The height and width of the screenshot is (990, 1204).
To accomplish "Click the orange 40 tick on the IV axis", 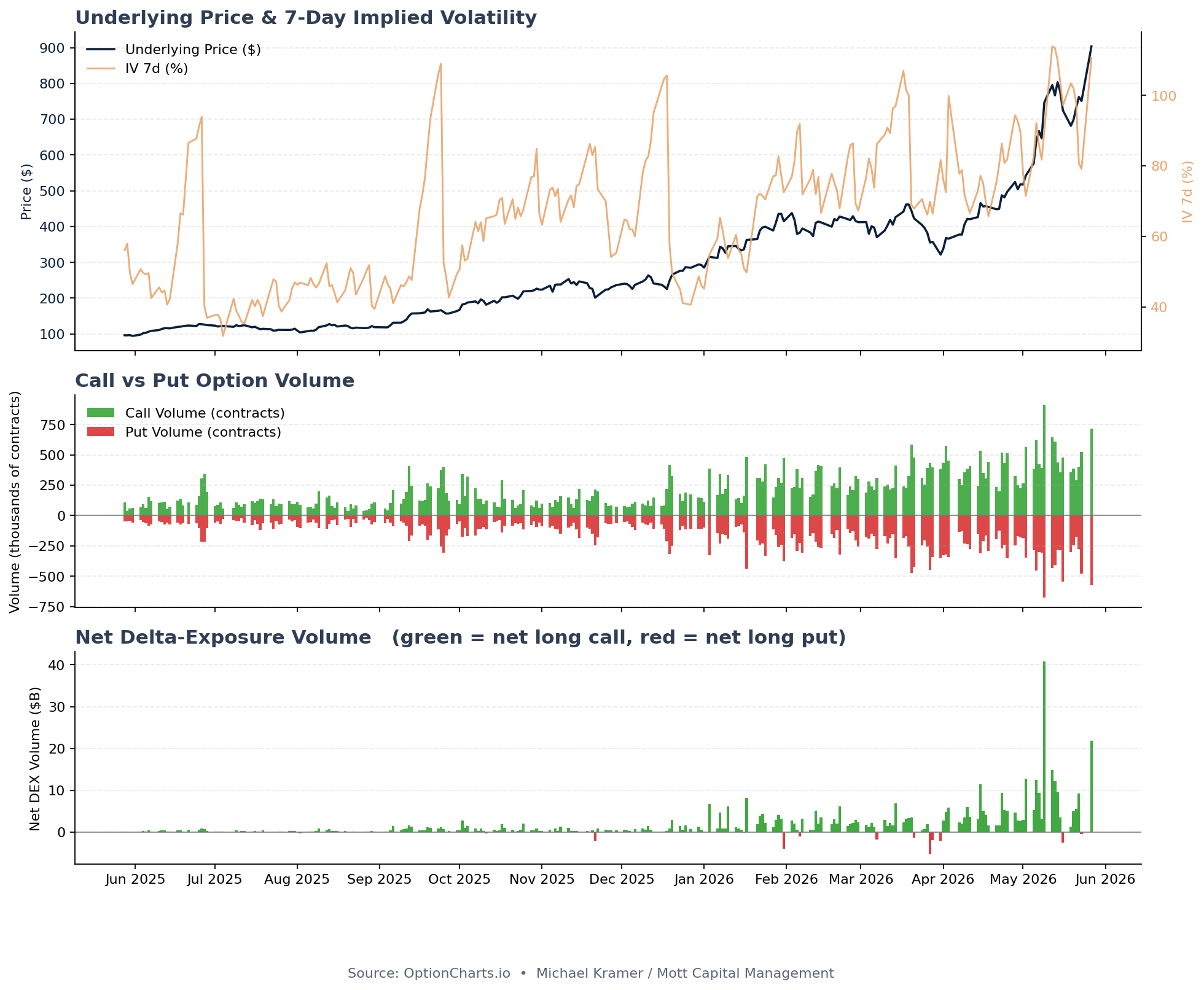I will pyautogui.click(x=1159, y=308).
